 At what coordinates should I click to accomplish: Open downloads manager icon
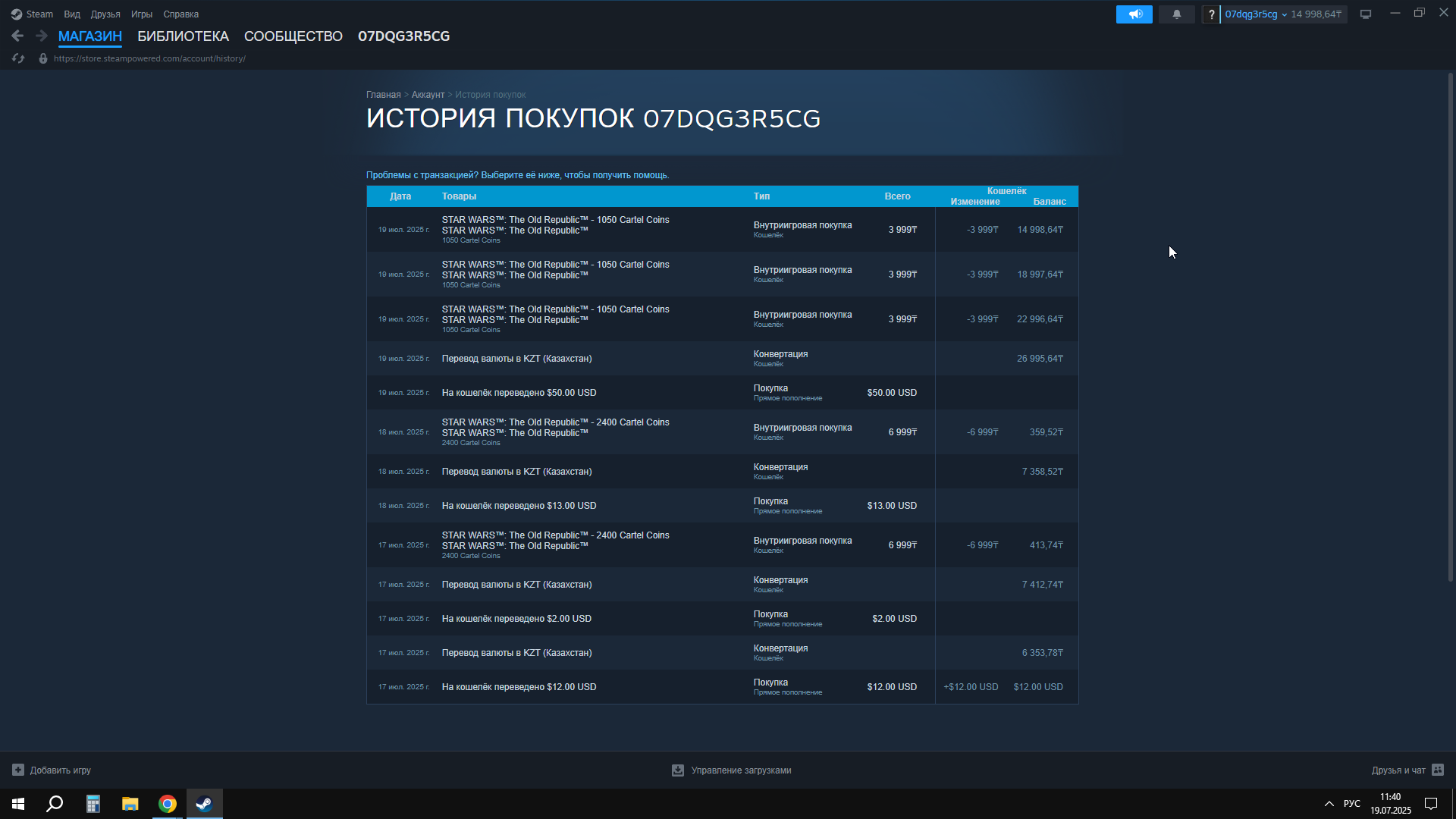678,770
